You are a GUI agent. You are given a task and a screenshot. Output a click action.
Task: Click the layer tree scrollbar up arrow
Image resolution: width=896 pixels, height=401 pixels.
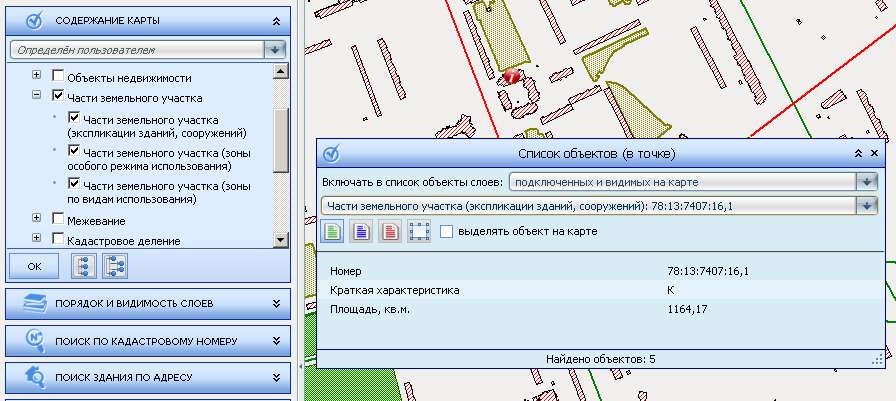[281, 71]
